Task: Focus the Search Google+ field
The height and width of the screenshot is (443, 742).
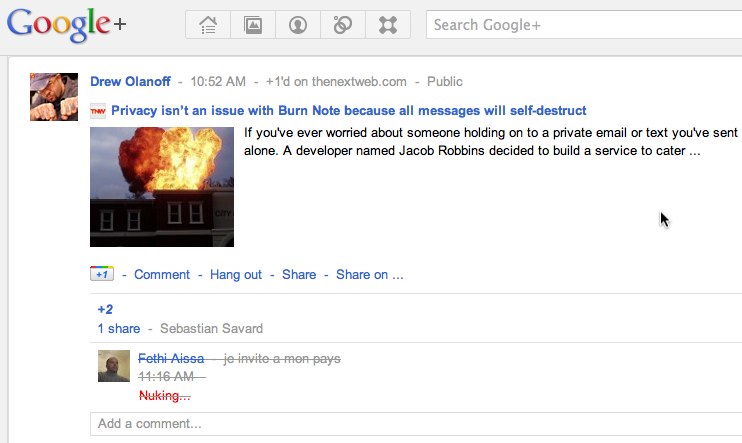Action: click(584, 25)
